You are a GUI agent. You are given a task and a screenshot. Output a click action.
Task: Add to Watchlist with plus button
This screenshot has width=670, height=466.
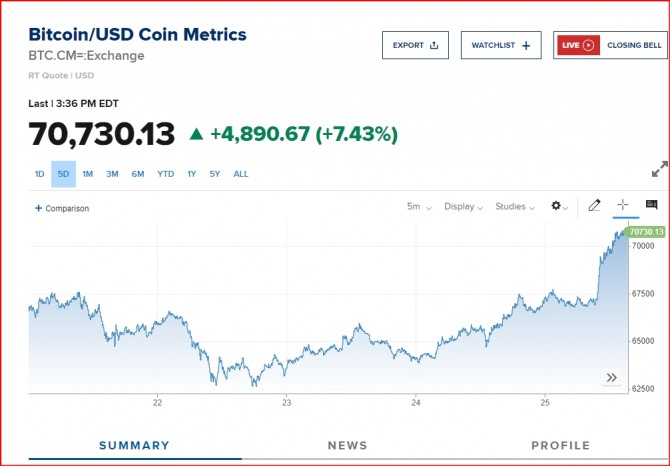pos(500,45)
